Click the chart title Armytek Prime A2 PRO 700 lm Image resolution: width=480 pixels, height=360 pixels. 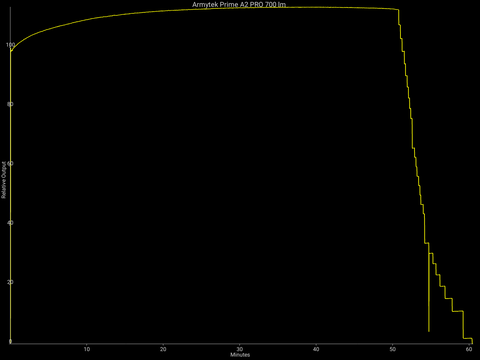pyautogui.click(x=239, y=5)
